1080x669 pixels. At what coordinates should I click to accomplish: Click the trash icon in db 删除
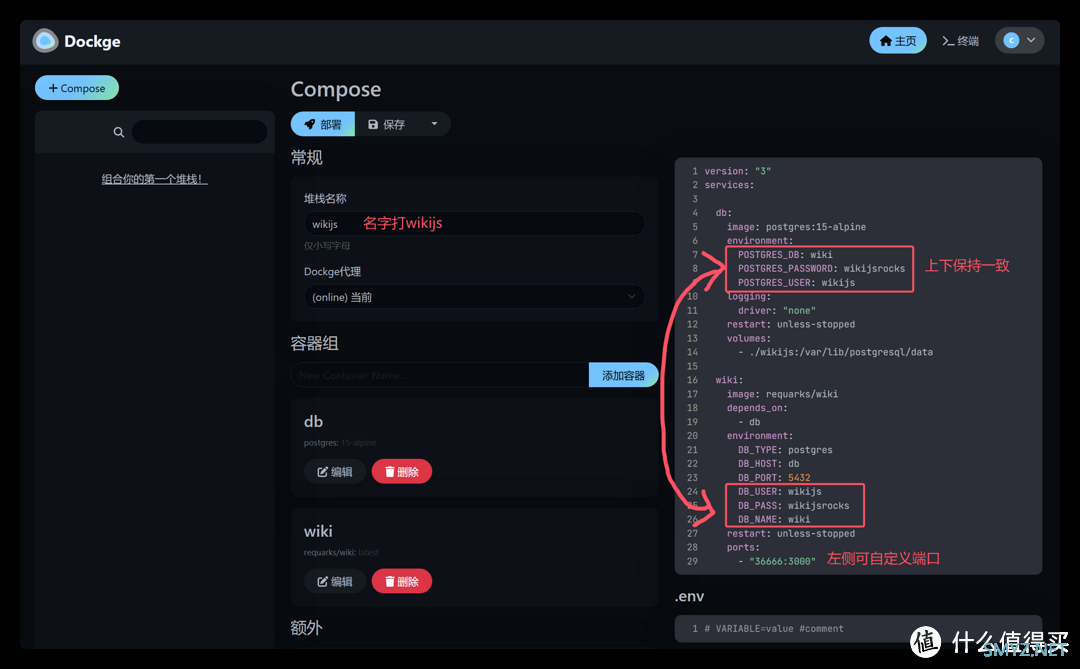click(389, 472)
